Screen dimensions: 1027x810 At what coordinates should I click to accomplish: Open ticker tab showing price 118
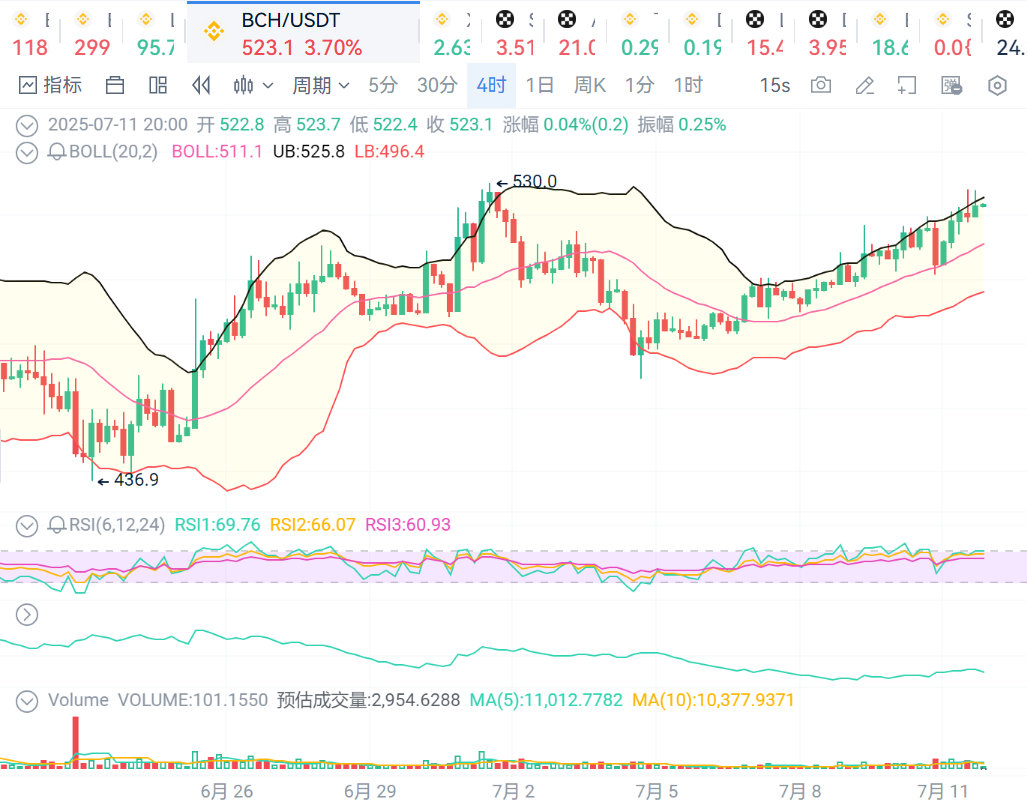[x=30, y=33]
